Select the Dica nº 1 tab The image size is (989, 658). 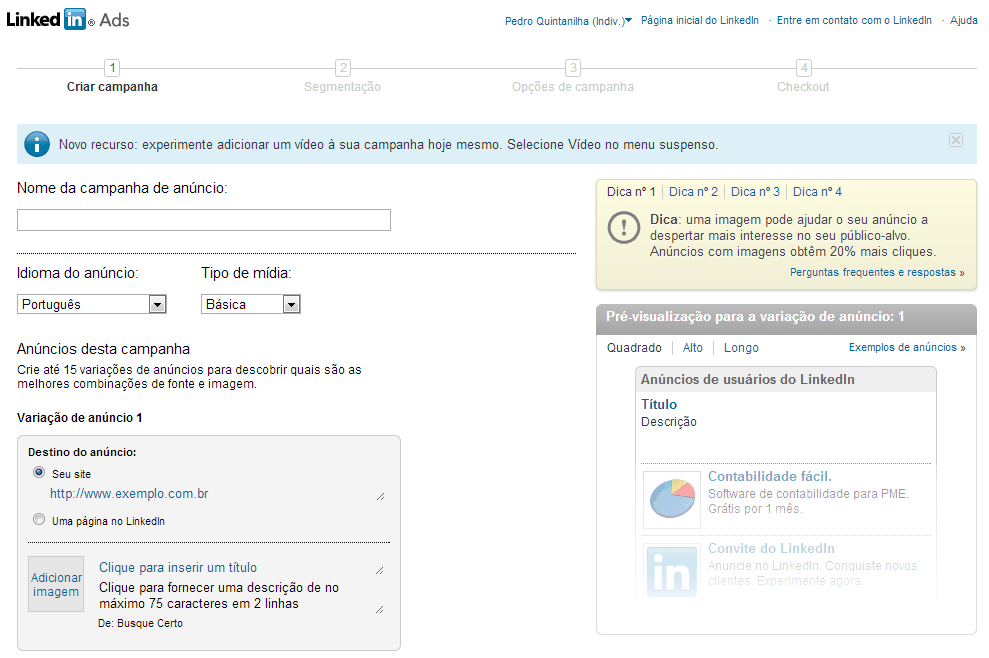coord(631,192)
